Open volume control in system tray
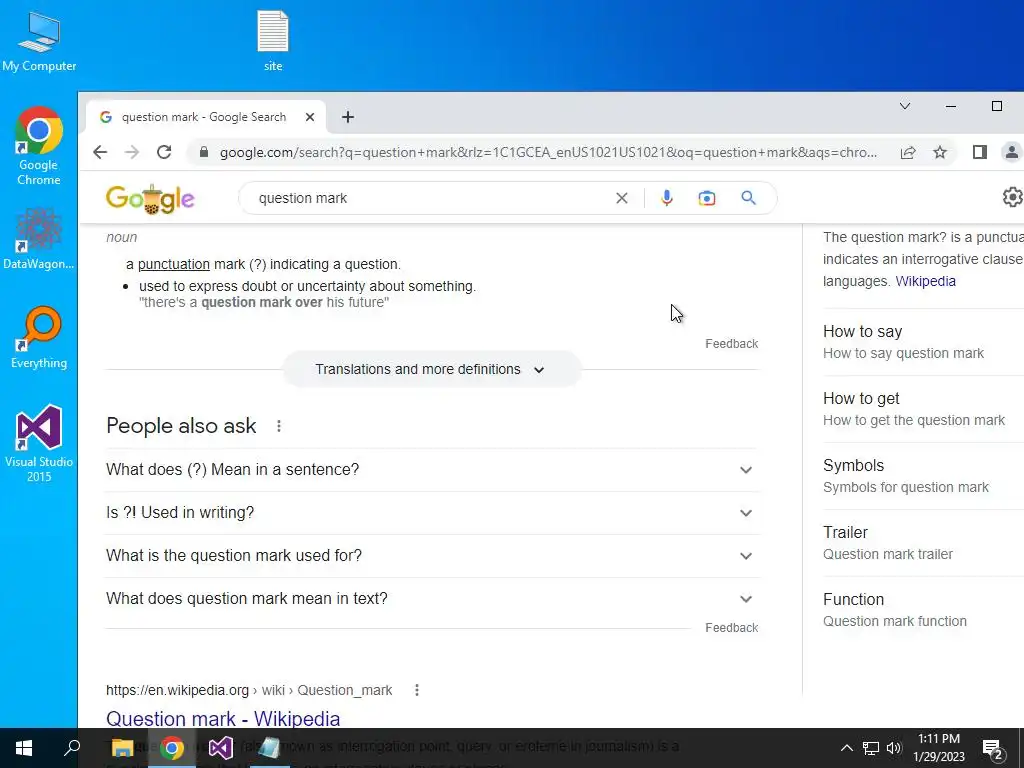The image size is (1024, 768). pyautogui.click(x=894, y=748)
